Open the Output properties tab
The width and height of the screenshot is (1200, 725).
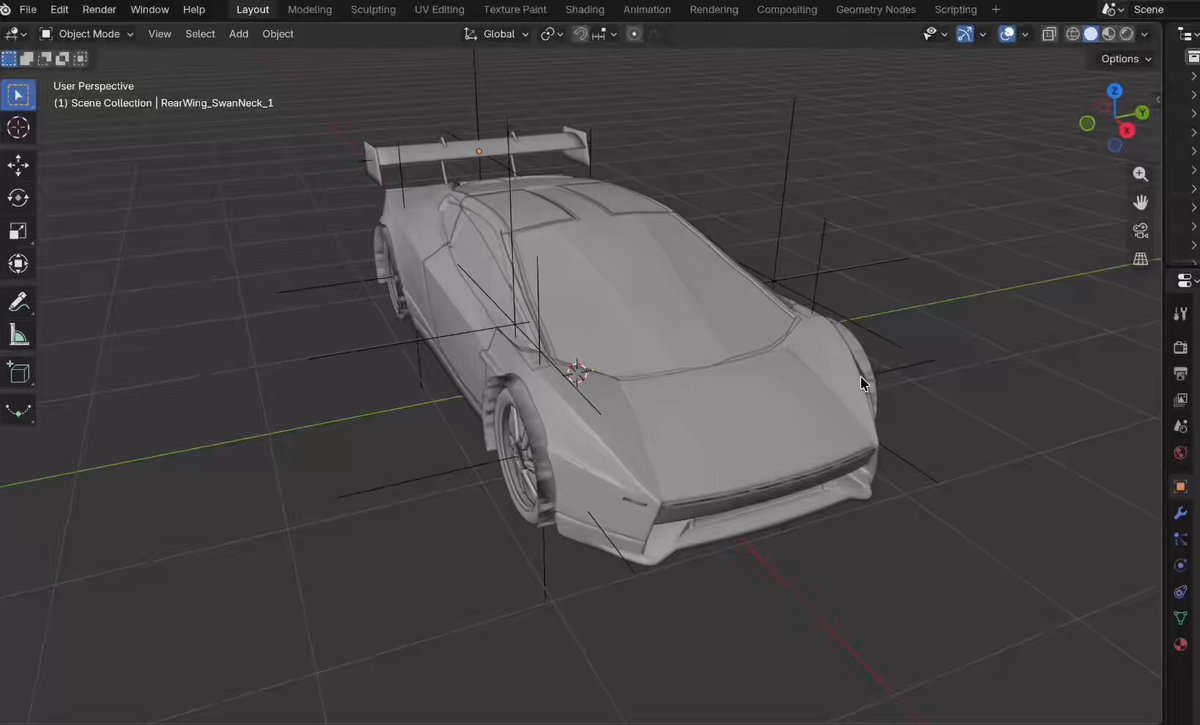tap(1181, 374)
